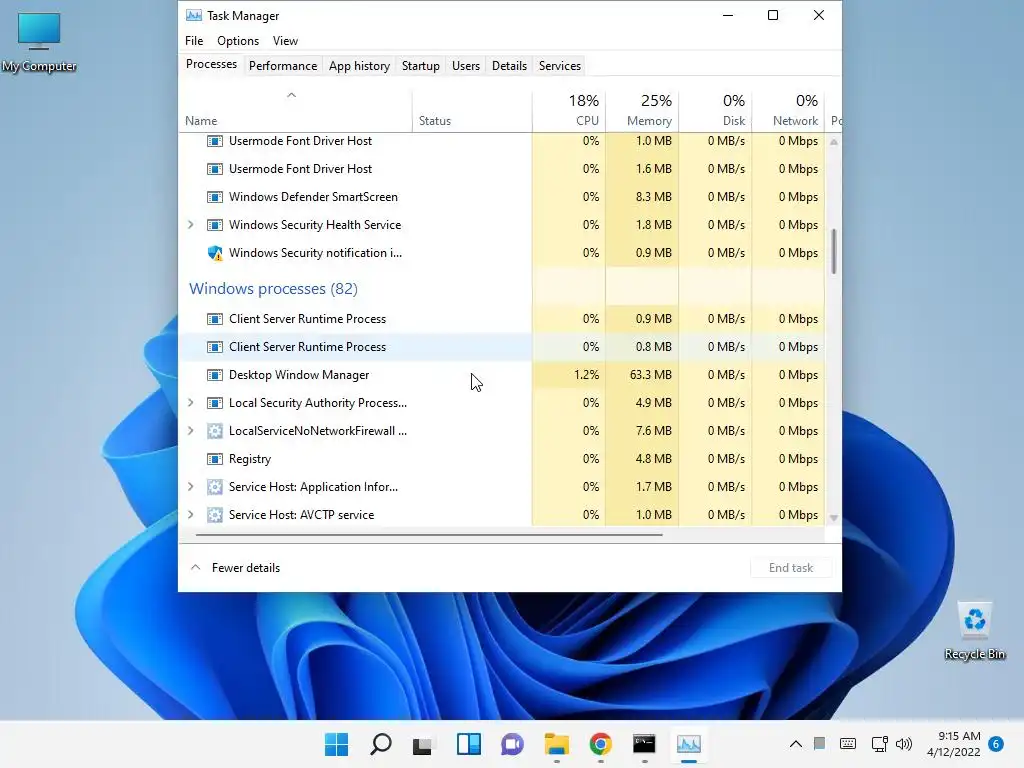Viewport: 1024px width, 768px height.
Task: Click the End task button
Action: click(x=791, y=568)
